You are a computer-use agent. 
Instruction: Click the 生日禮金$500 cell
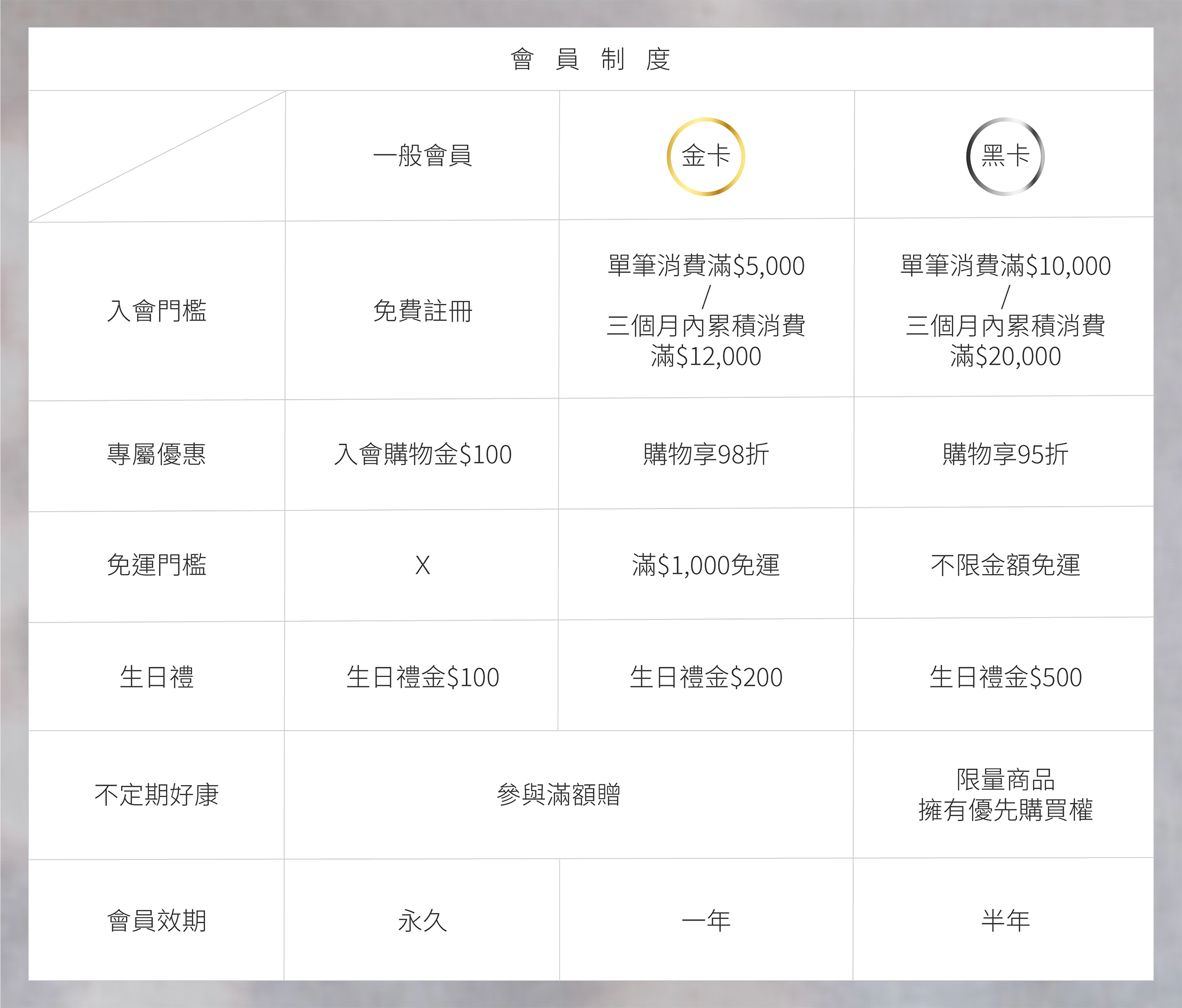tap(1005, 677)
